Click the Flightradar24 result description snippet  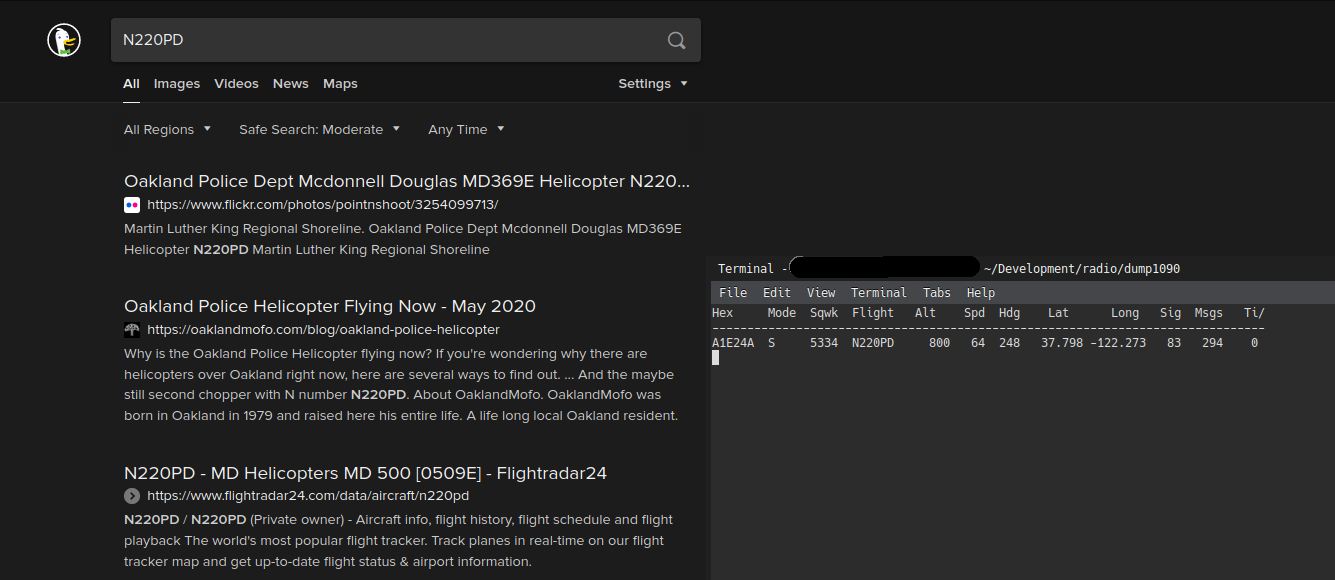coord(399,541)
